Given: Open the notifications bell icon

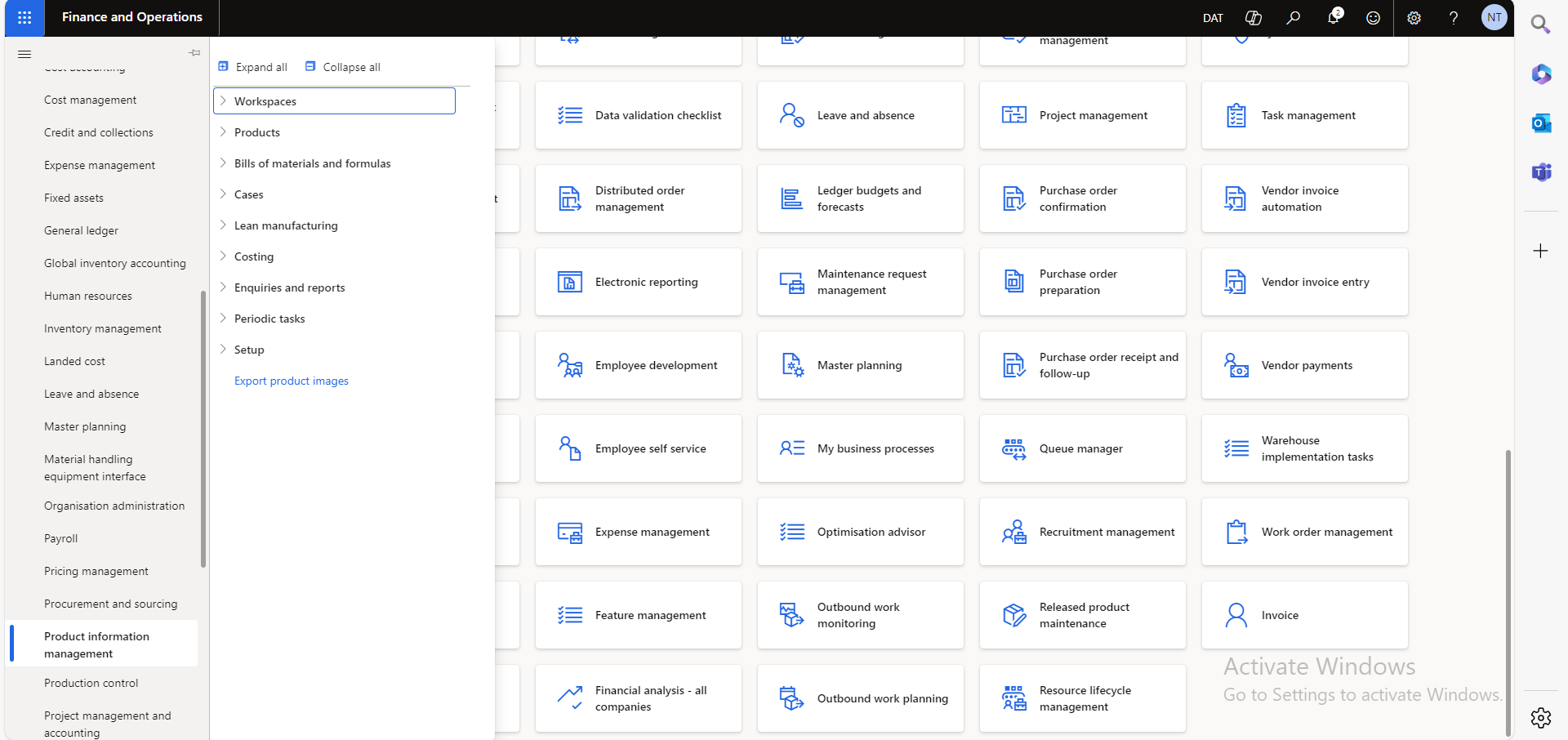Looking at the screenshot, I should pyautogui.click(x=1333, y=18).
